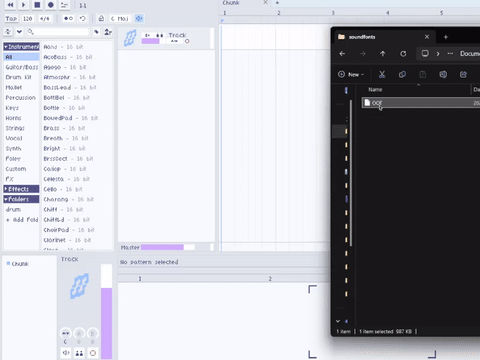
Task: Select the tempo field showing 120
Action: point(28,19)
